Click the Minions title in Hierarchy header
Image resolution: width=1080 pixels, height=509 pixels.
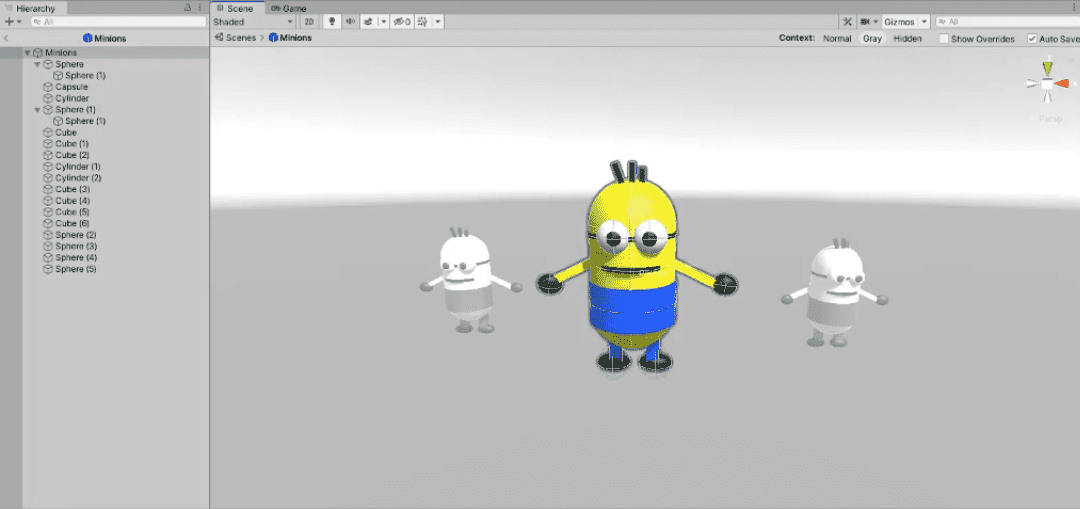110,39
